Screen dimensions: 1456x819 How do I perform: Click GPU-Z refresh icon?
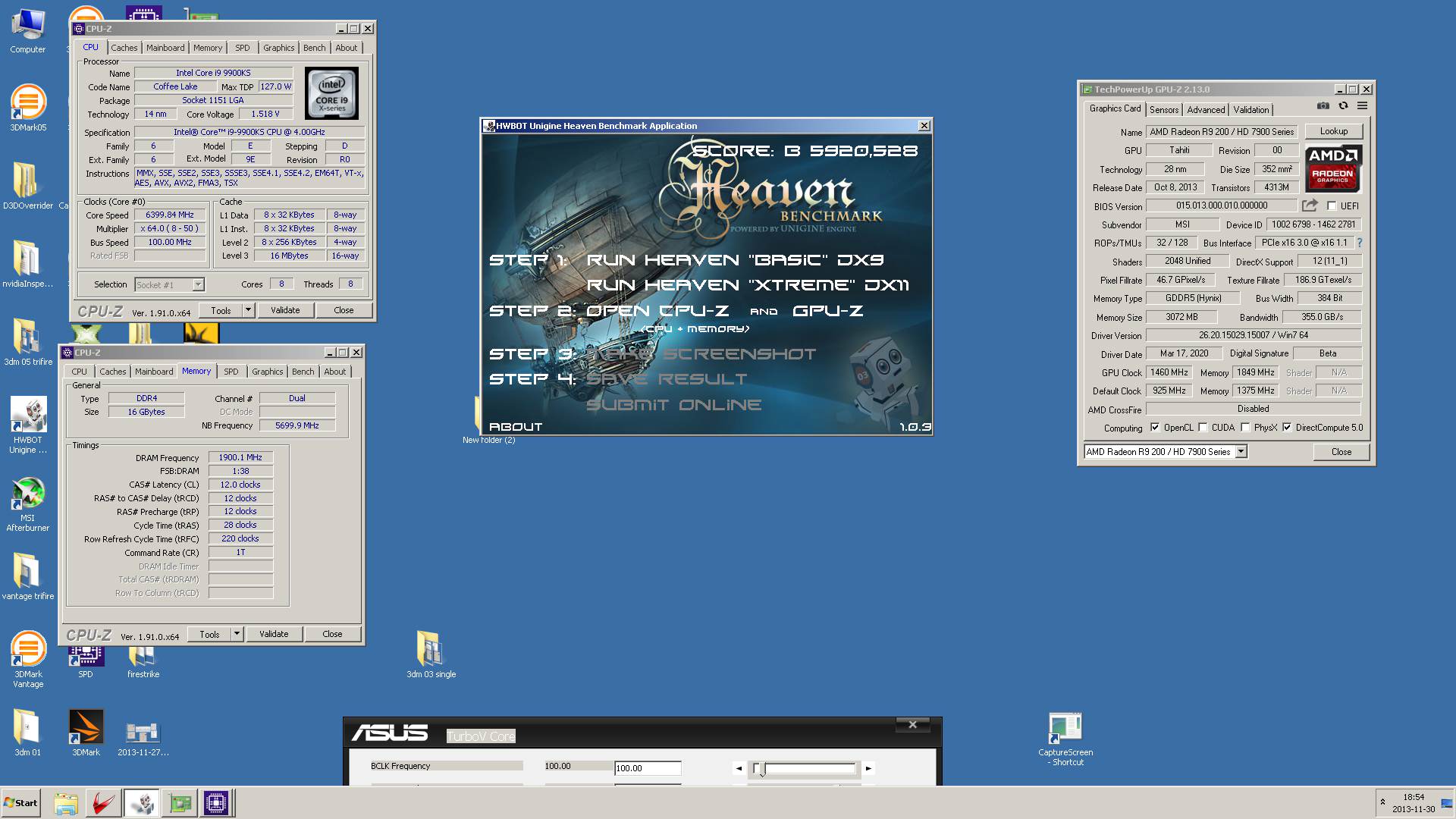(x=1343, y=106)
